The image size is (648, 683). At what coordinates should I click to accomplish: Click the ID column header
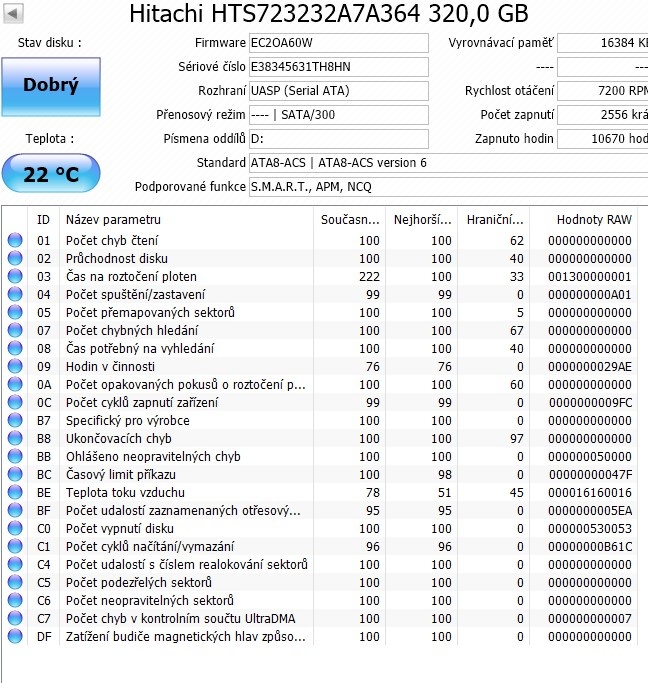tap(44, 219)
